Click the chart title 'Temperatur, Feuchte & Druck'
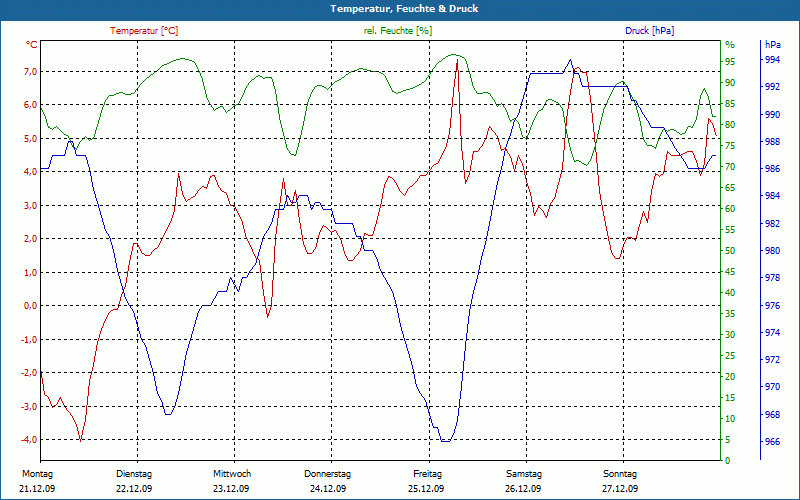Image resolution: width=800 pixels, height=500 pixels. 404,9
